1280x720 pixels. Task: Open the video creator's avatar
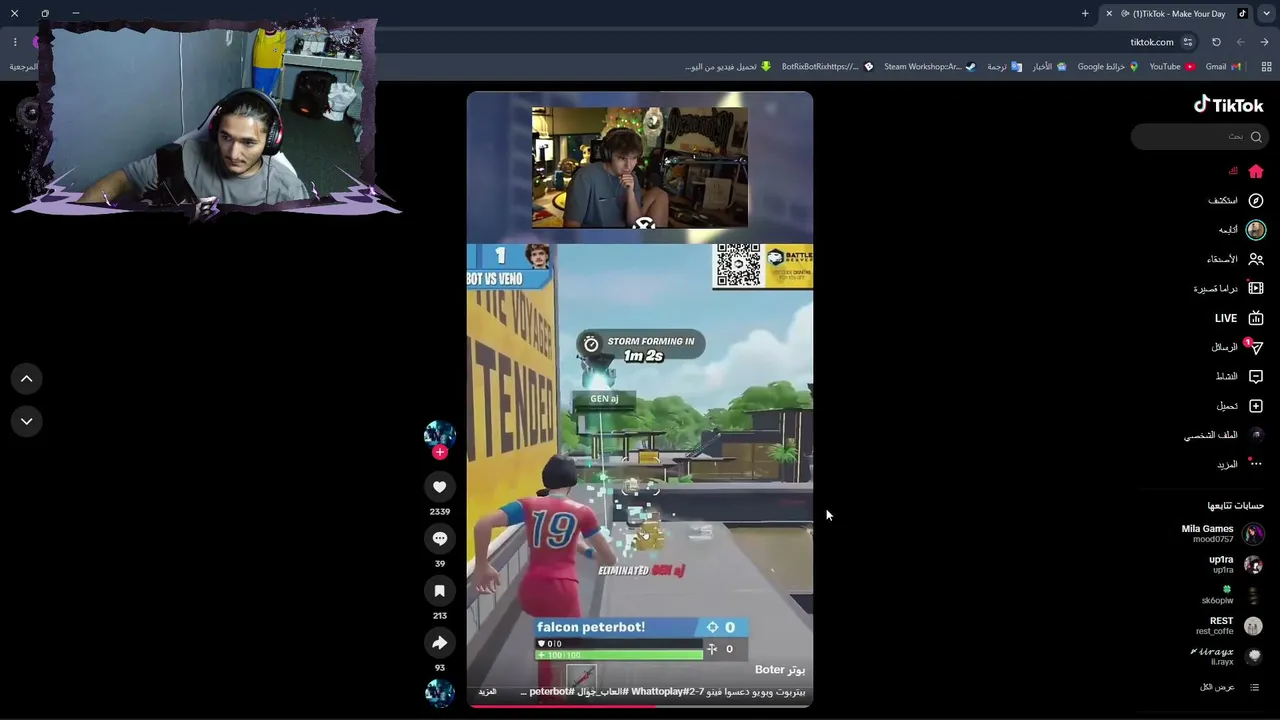pos(439,434)
